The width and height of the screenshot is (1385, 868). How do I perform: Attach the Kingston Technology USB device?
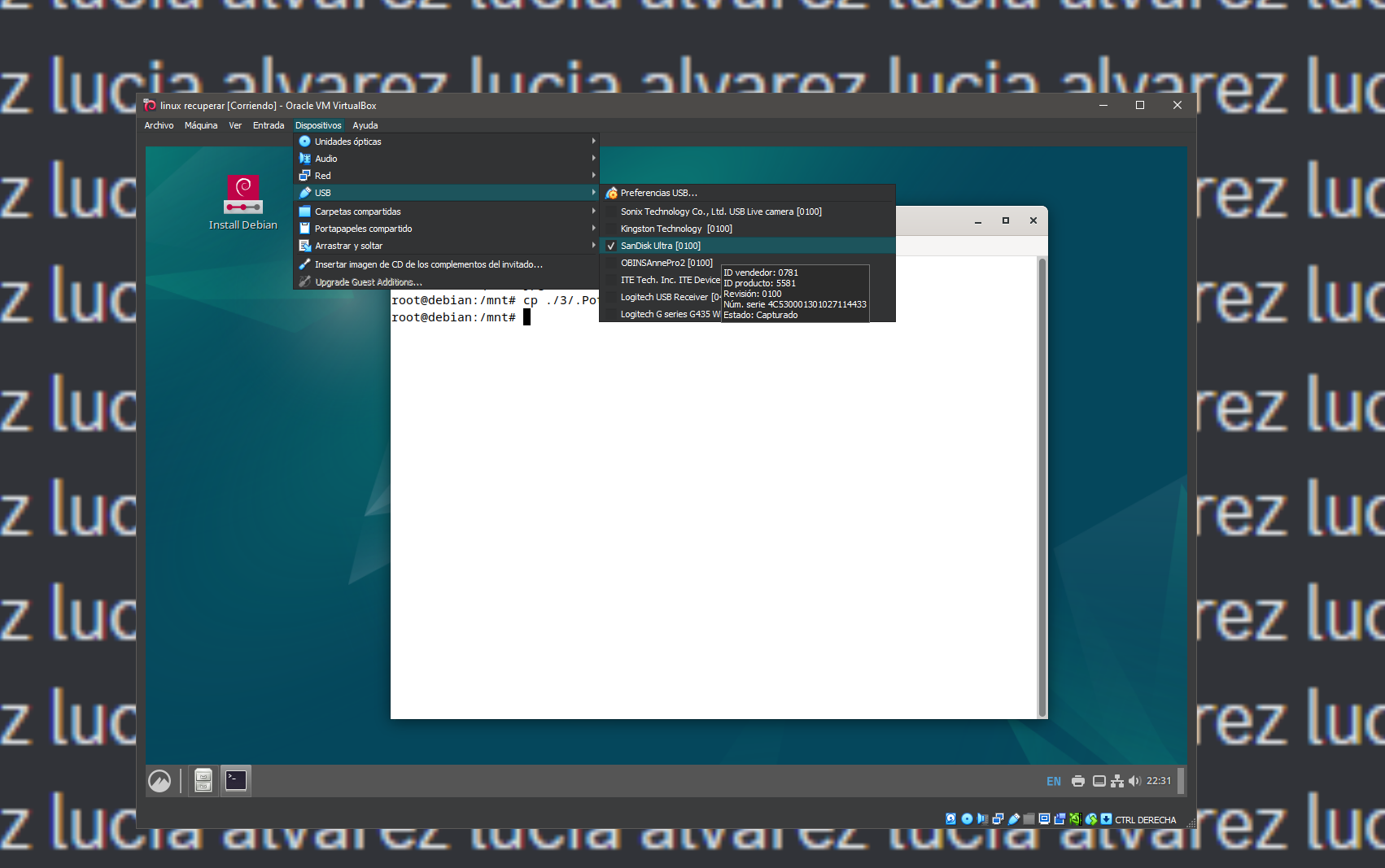click(x=674, y=229)
